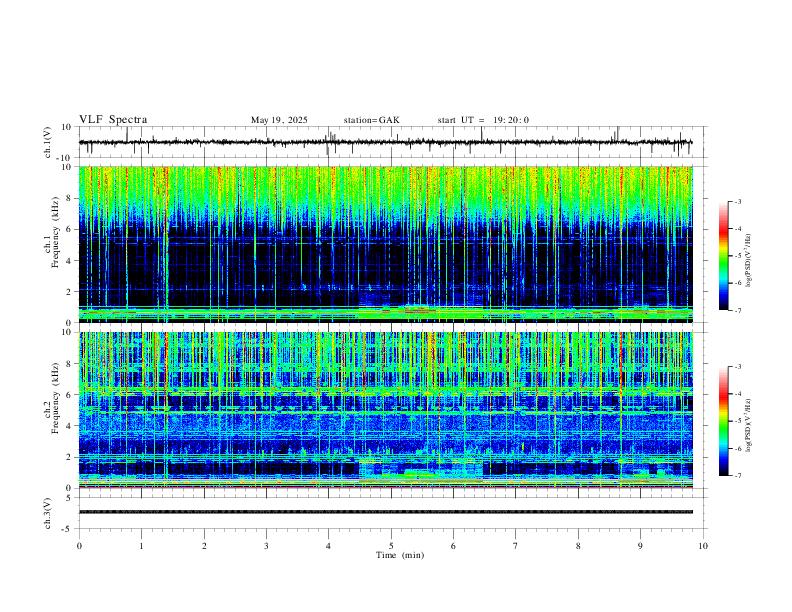Click time axis tick label "2"
792x612 pixels.
coord(204,546)
